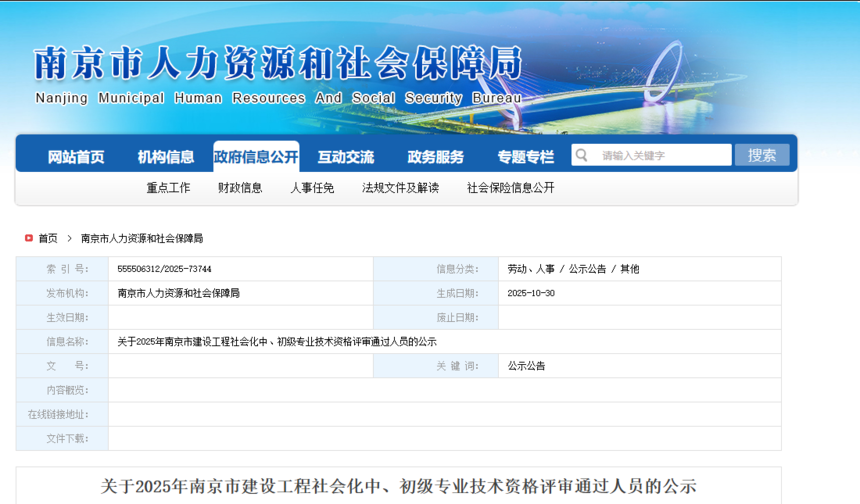
Task: Click the 索引号 label cell
Action: coord(62,269)
